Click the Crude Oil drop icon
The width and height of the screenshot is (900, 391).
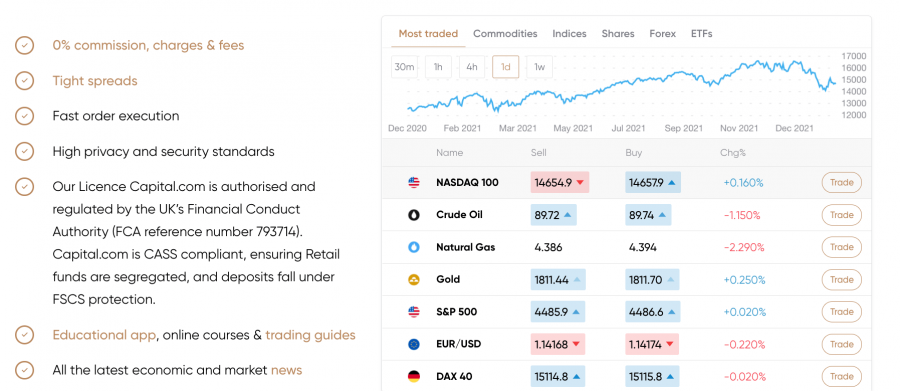coord(414,215)
